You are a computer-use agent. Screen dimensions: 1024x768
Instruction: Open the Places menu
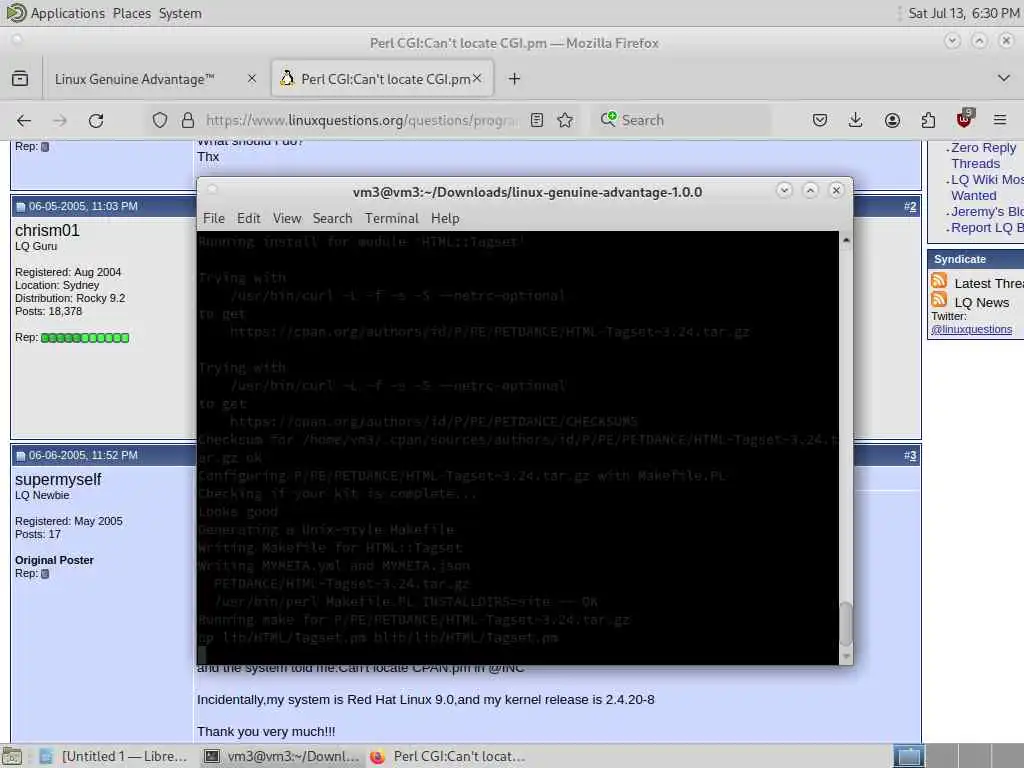pyautogui.click(x=131, y=13)
